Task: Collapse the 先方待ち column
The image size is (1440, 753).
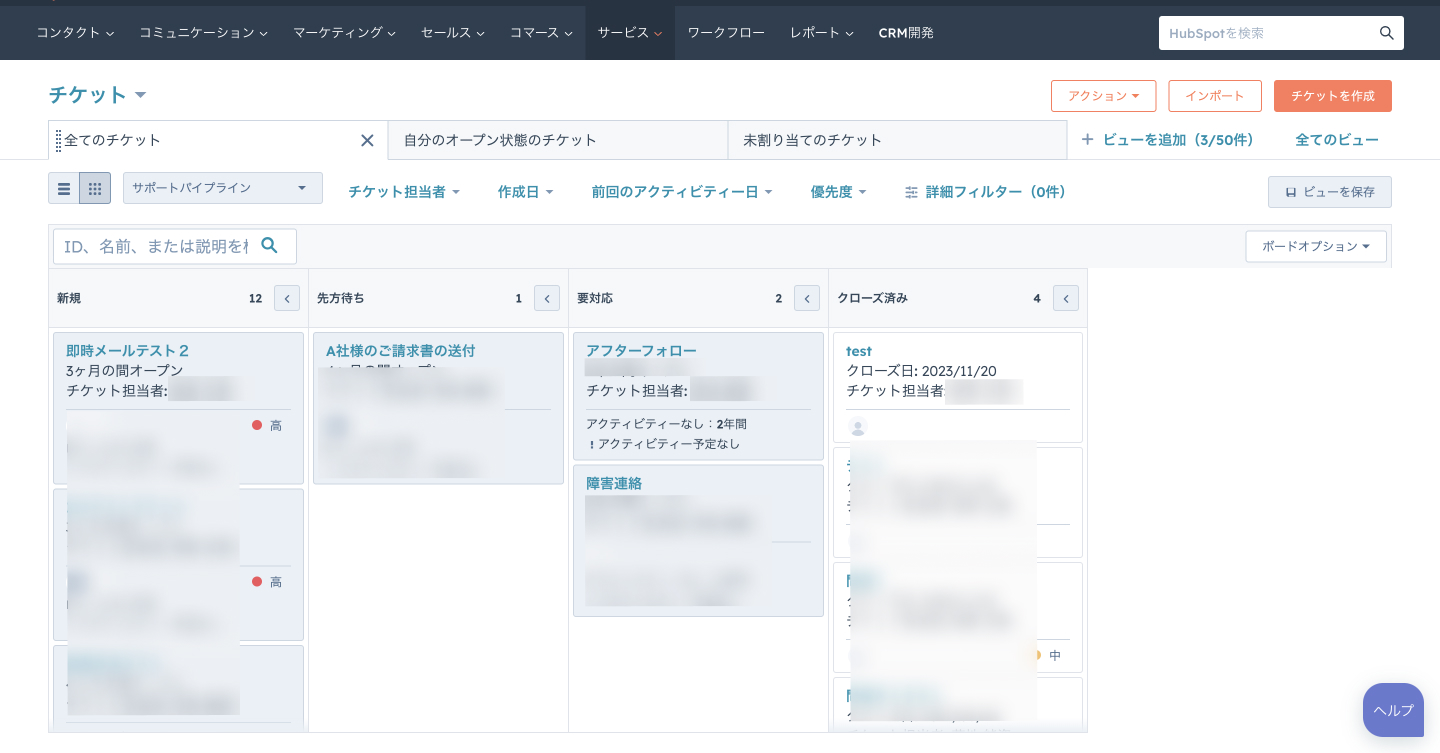Action: (547, 298)
